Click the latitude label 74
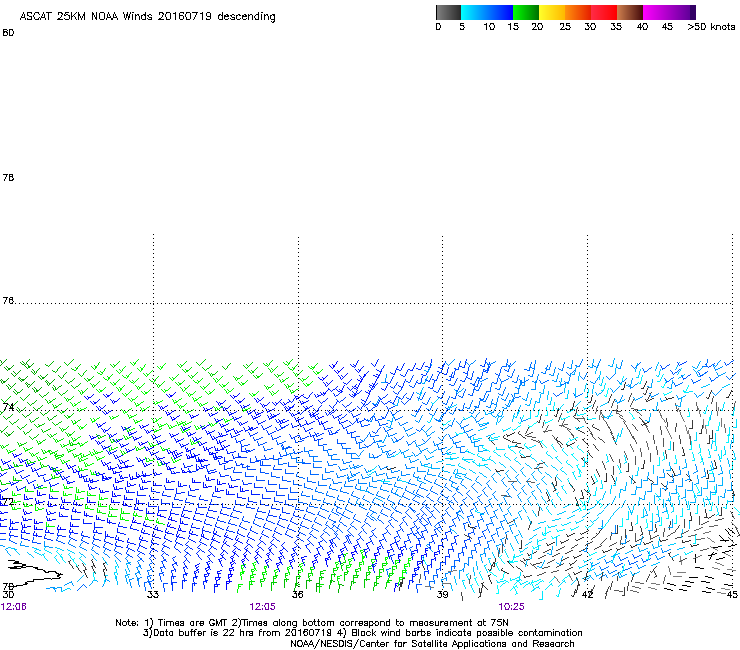 click(8, 407)
